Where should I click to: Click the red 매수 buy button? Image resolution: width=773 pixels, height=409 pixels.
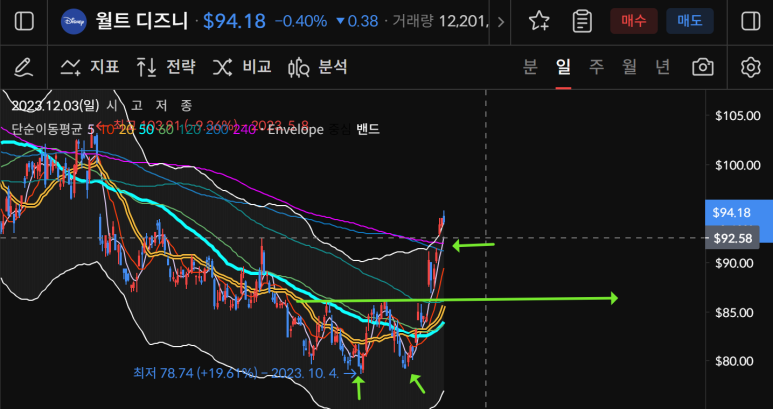point(633,21)
